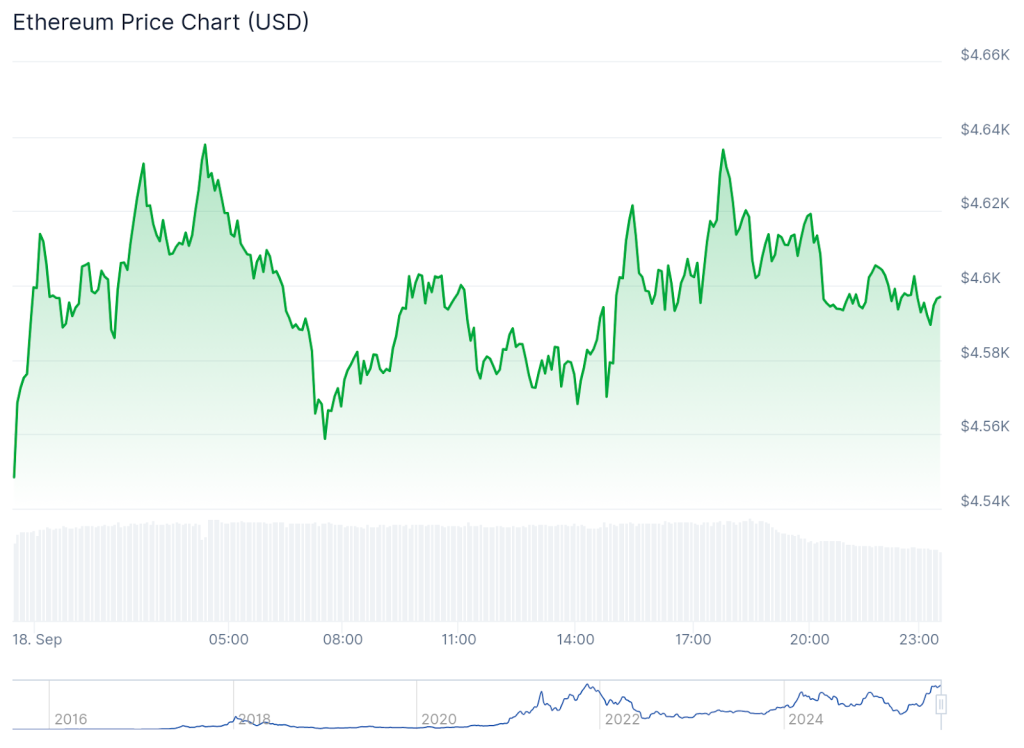Click the $4.66K price axis label
The width and height of the screenshot is (1024, 748).
coord(985,55)
